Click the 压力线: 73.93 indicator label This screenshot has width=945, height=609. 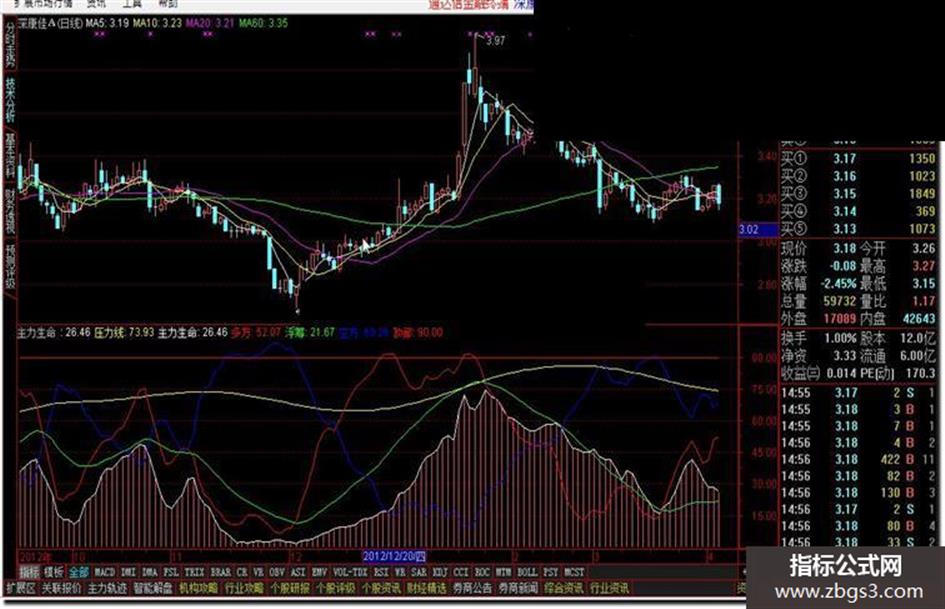tap(124, 332)
